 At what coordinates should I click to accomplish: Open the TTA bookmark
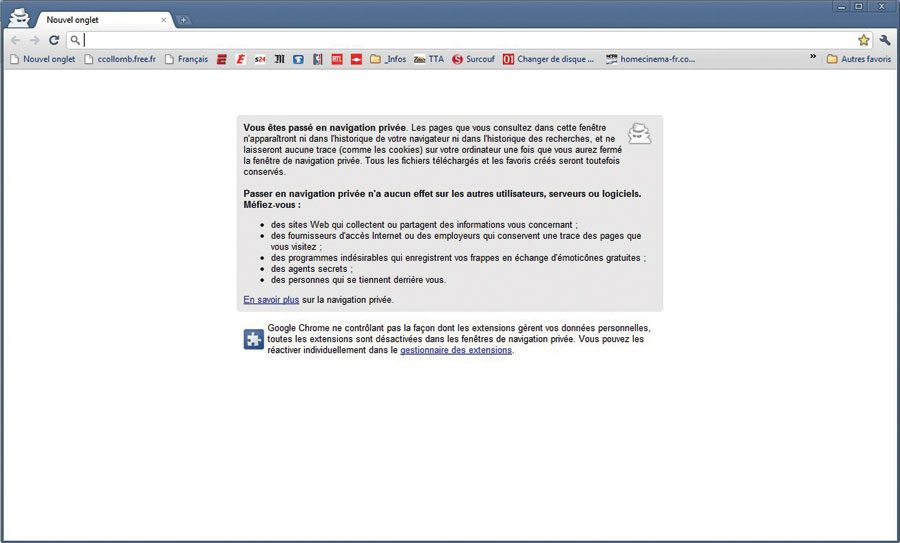coord(429,59)
